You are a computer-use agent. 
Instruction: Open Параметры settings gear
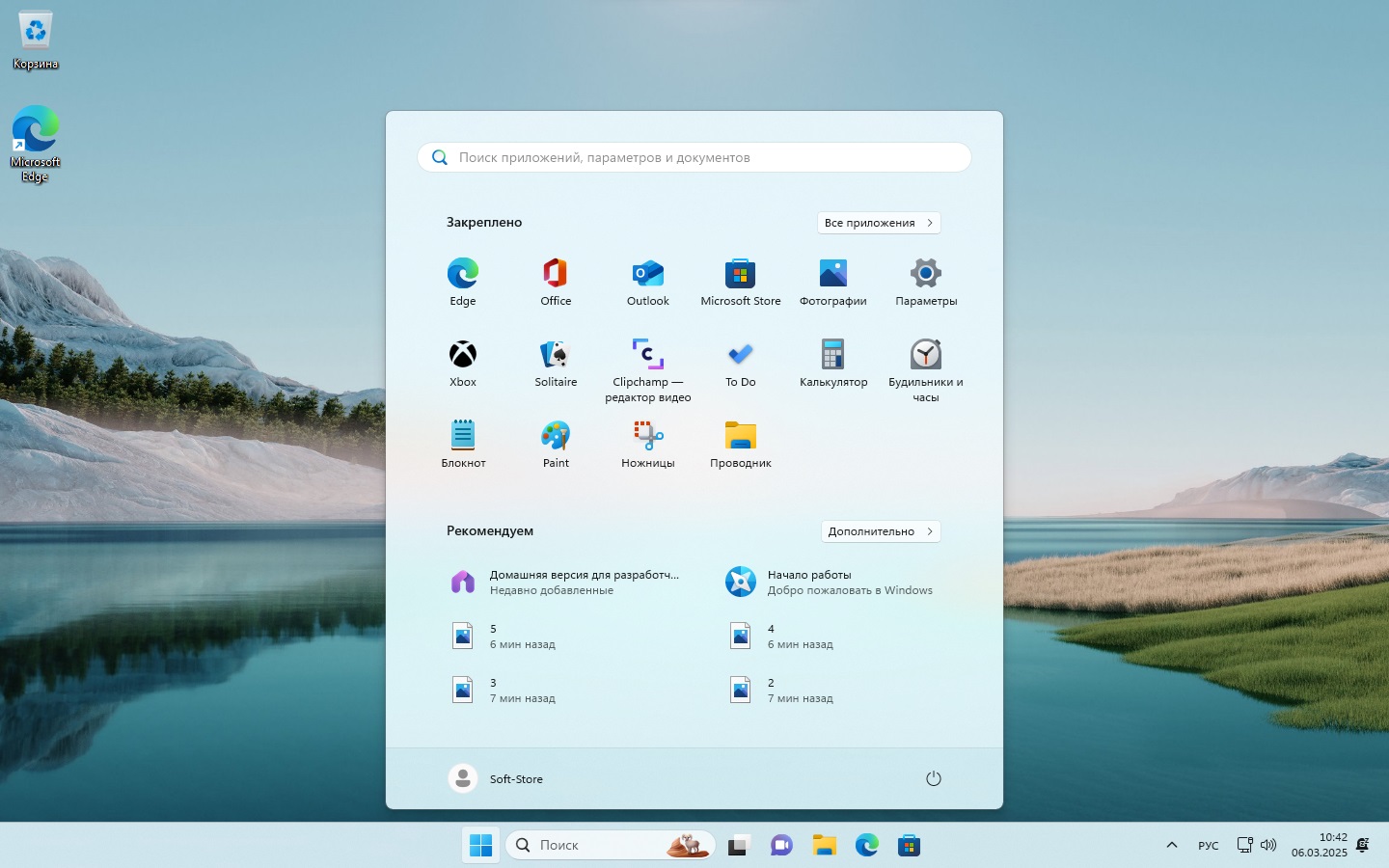pyautogui.click(x=926, y=282)
